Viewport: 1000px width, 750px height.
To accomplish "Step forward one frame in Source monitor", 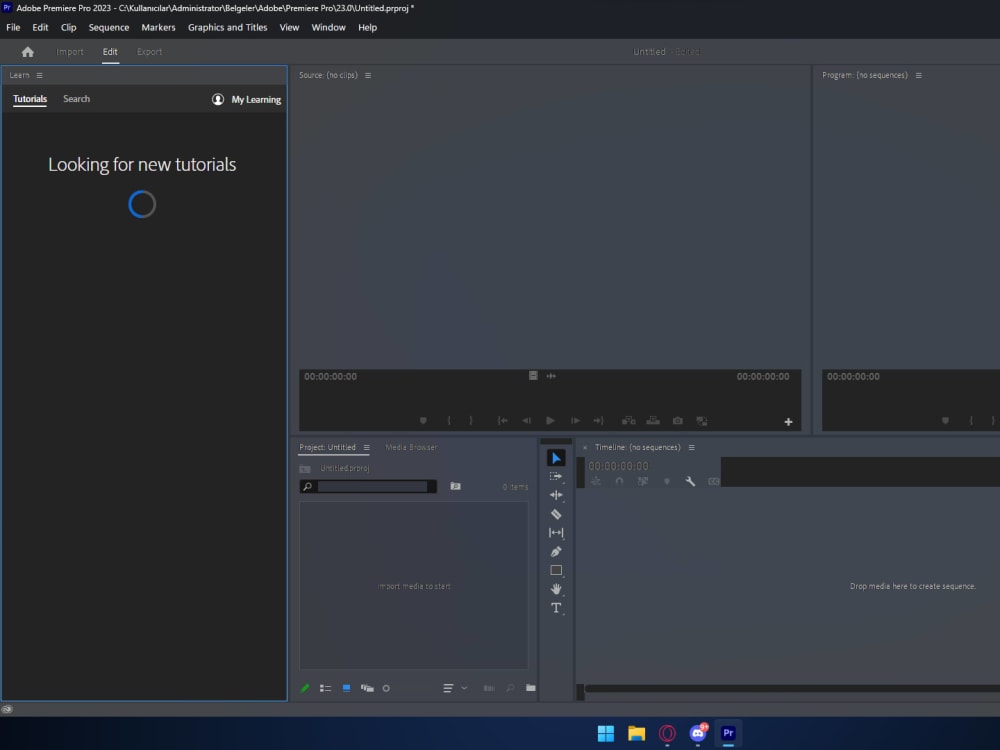I will [575, 421].
